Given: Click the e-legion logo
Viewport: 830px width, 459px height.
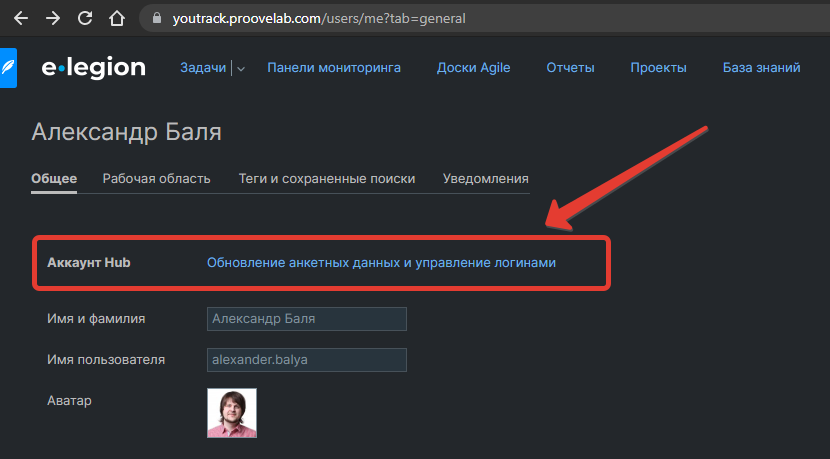Looking at the screenshot, I should coord(93,68).
